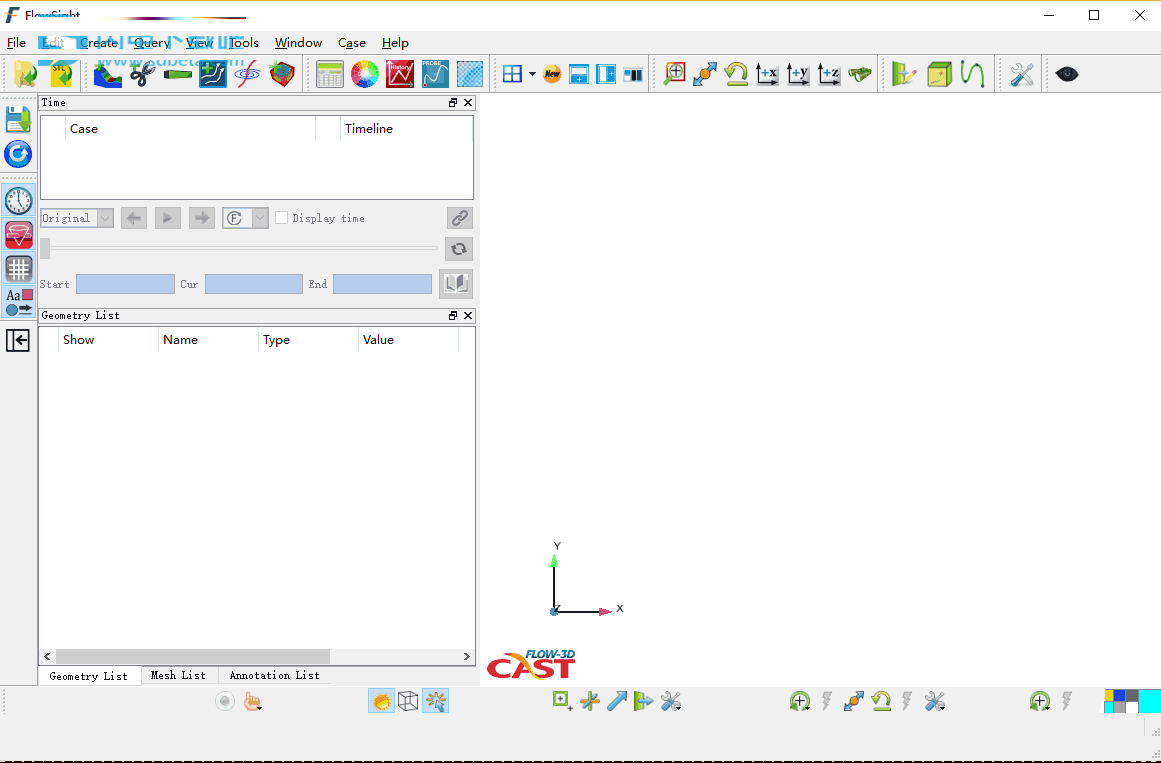The height and width of the screenshot is (763, 1161).
Task: Click the green binoculars find icon
Action: click(860, 74)
